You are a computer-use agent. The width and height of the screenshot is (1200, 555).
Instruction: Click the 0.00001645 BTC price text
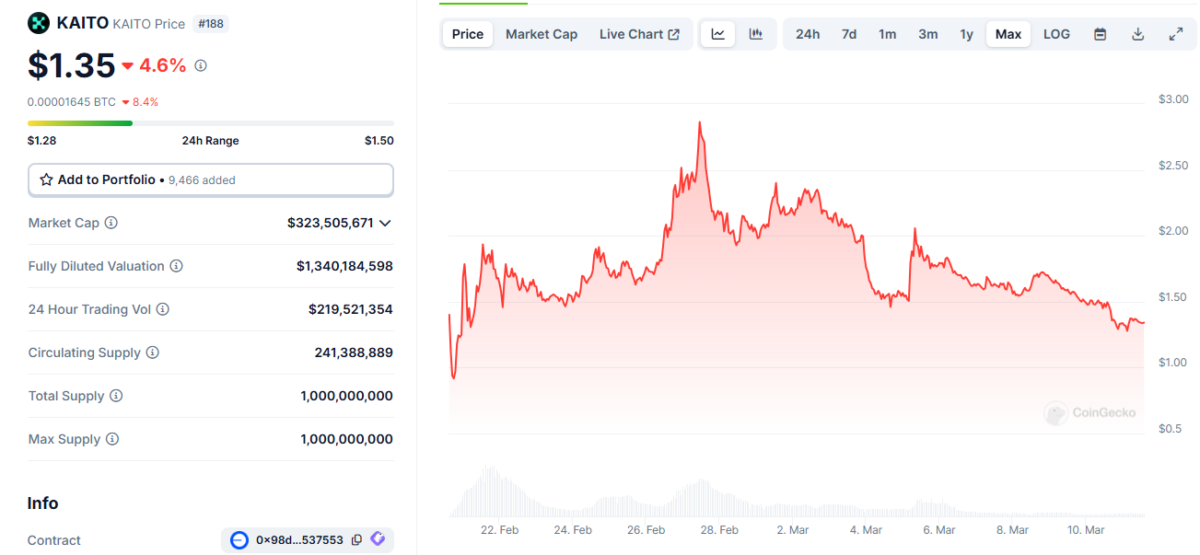pos(71,102)
